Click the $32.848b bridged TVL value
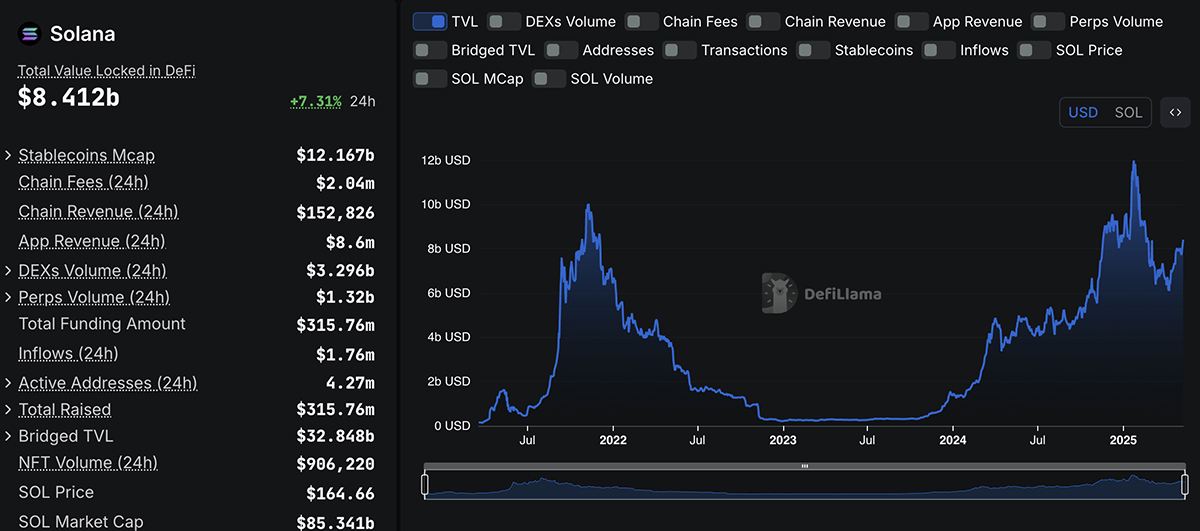Image resolution: width=1200 pixels, height=531 pixels. pos(335,436)
